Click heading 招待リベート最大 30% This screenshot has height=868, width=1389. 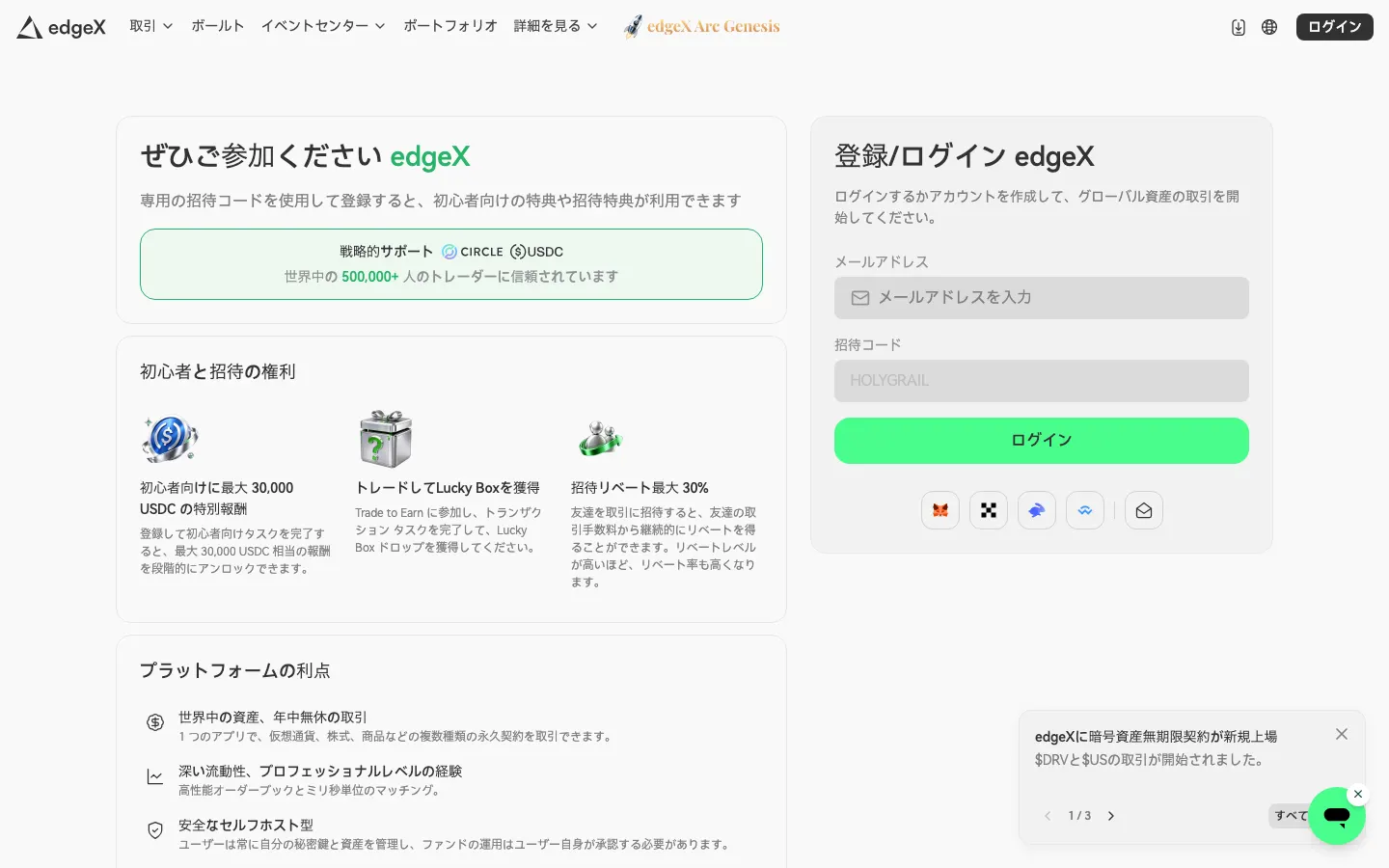pyautogui.click(x=640, y=488)
